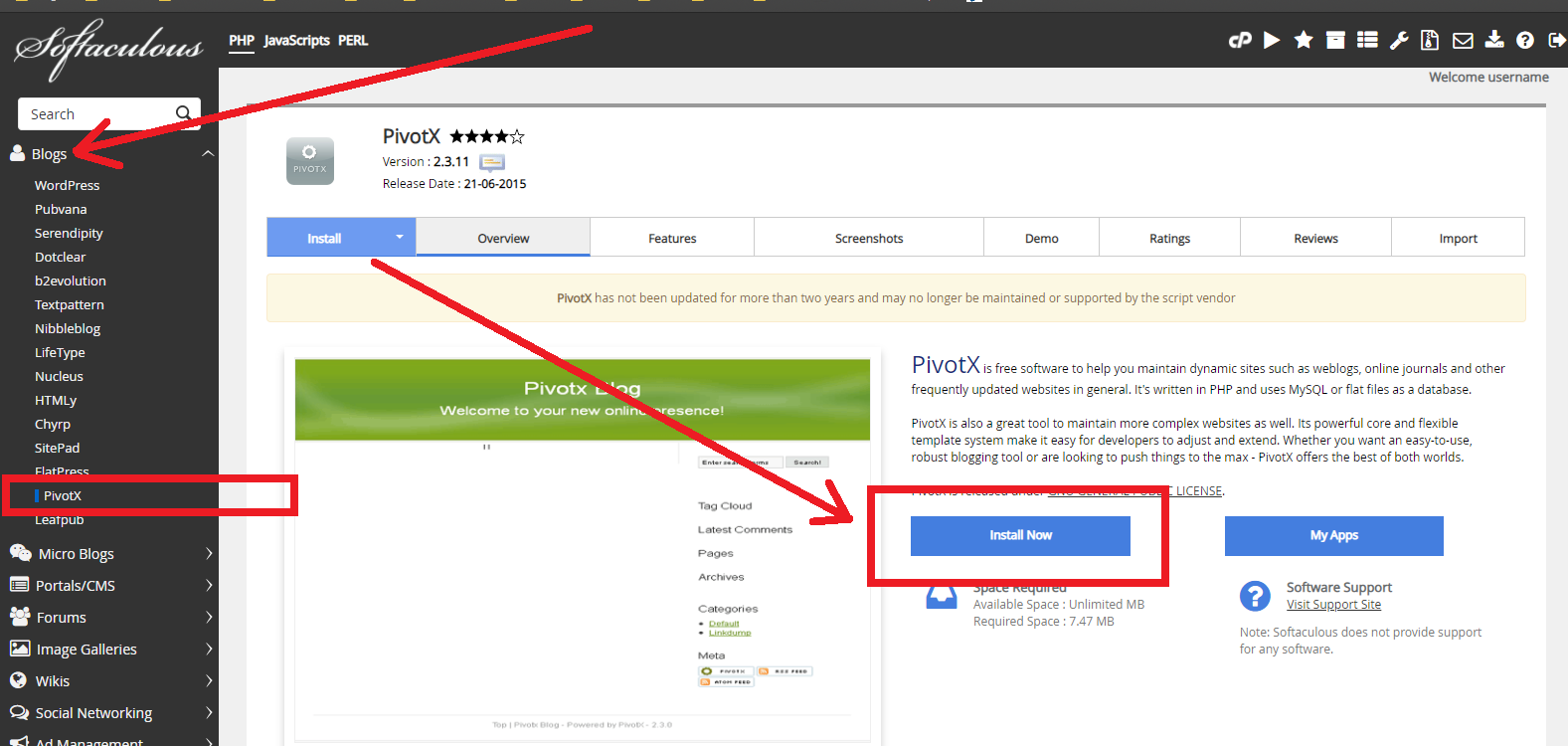Switch to the Ratings tab
Image resolution: width=1568 pixels, height=746 pixels.
click(1170, 238)
